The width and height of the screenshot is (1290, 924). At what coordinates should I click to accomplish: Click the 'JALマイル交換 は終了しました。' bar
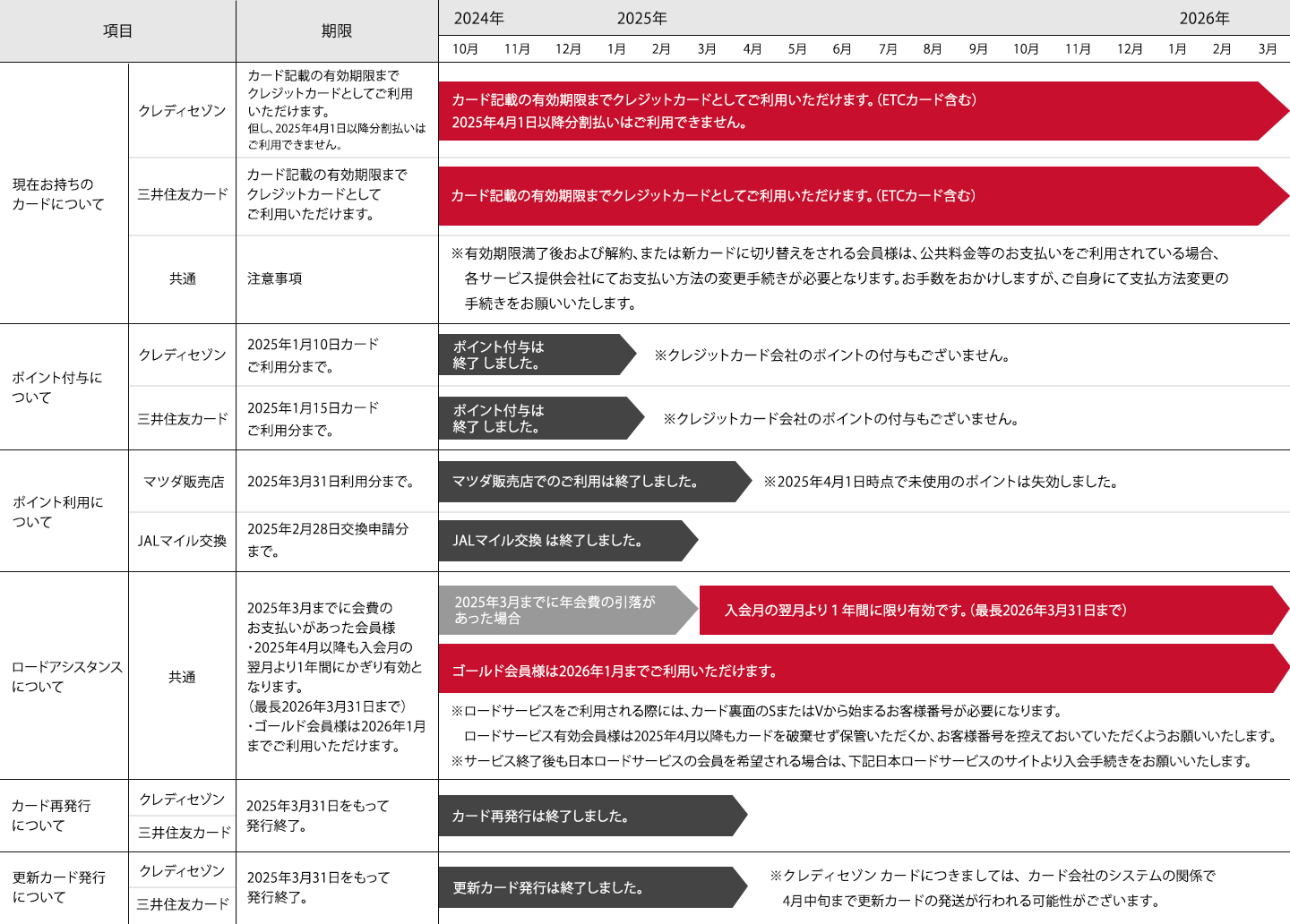568,541
